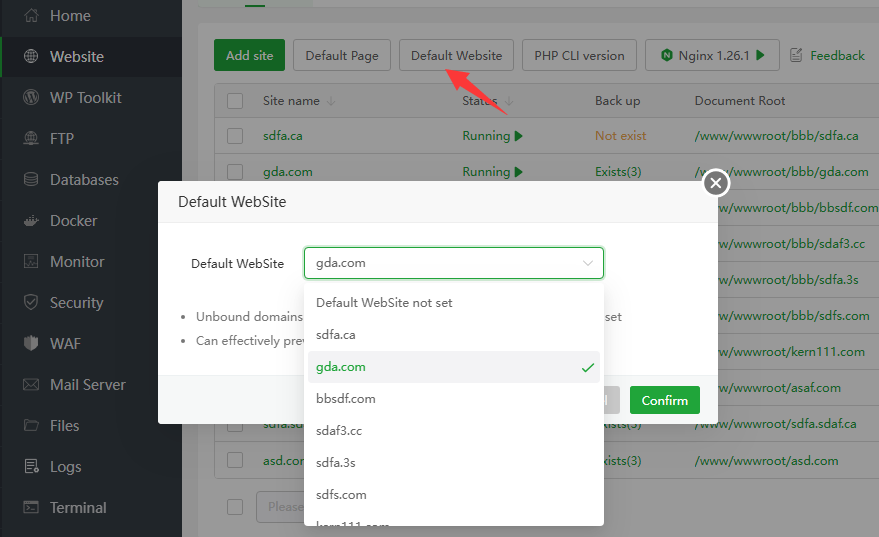Click the running arrow for sdfa.ca

tap(519, 136)
